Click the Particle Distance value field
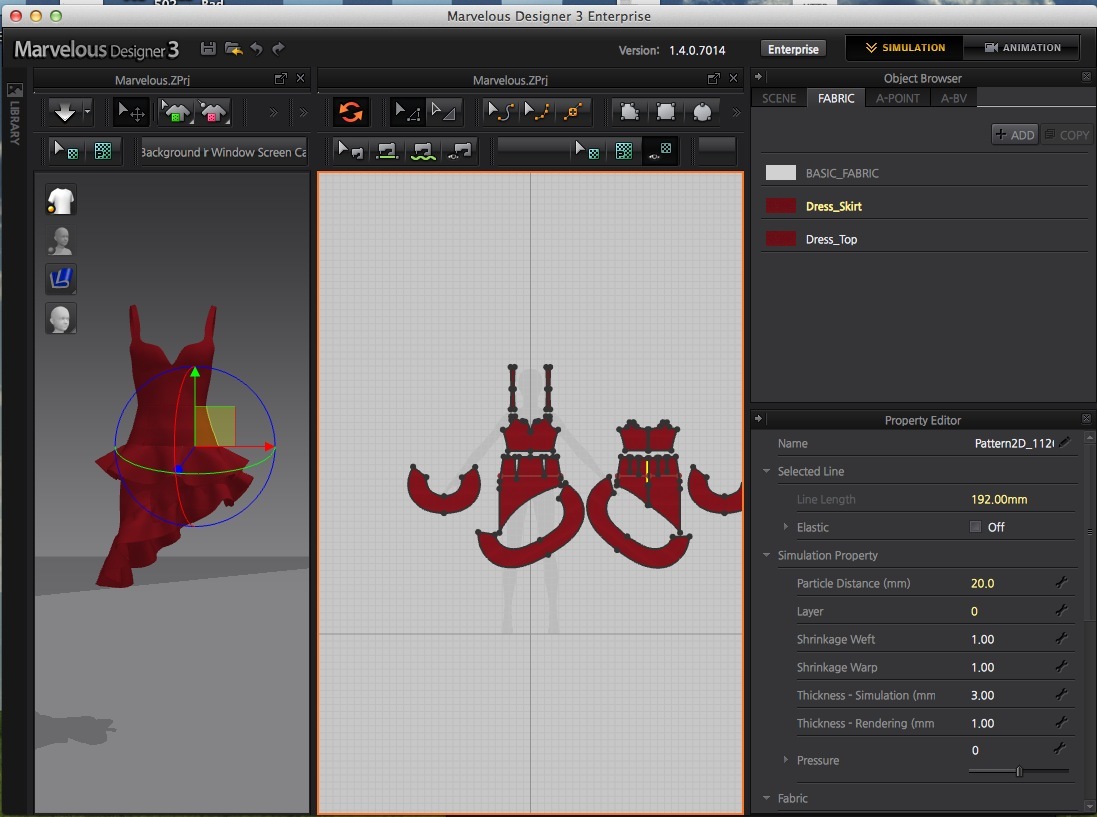Image resolution: width=1097 pixels, height=817 pixels. coord(983,583)
